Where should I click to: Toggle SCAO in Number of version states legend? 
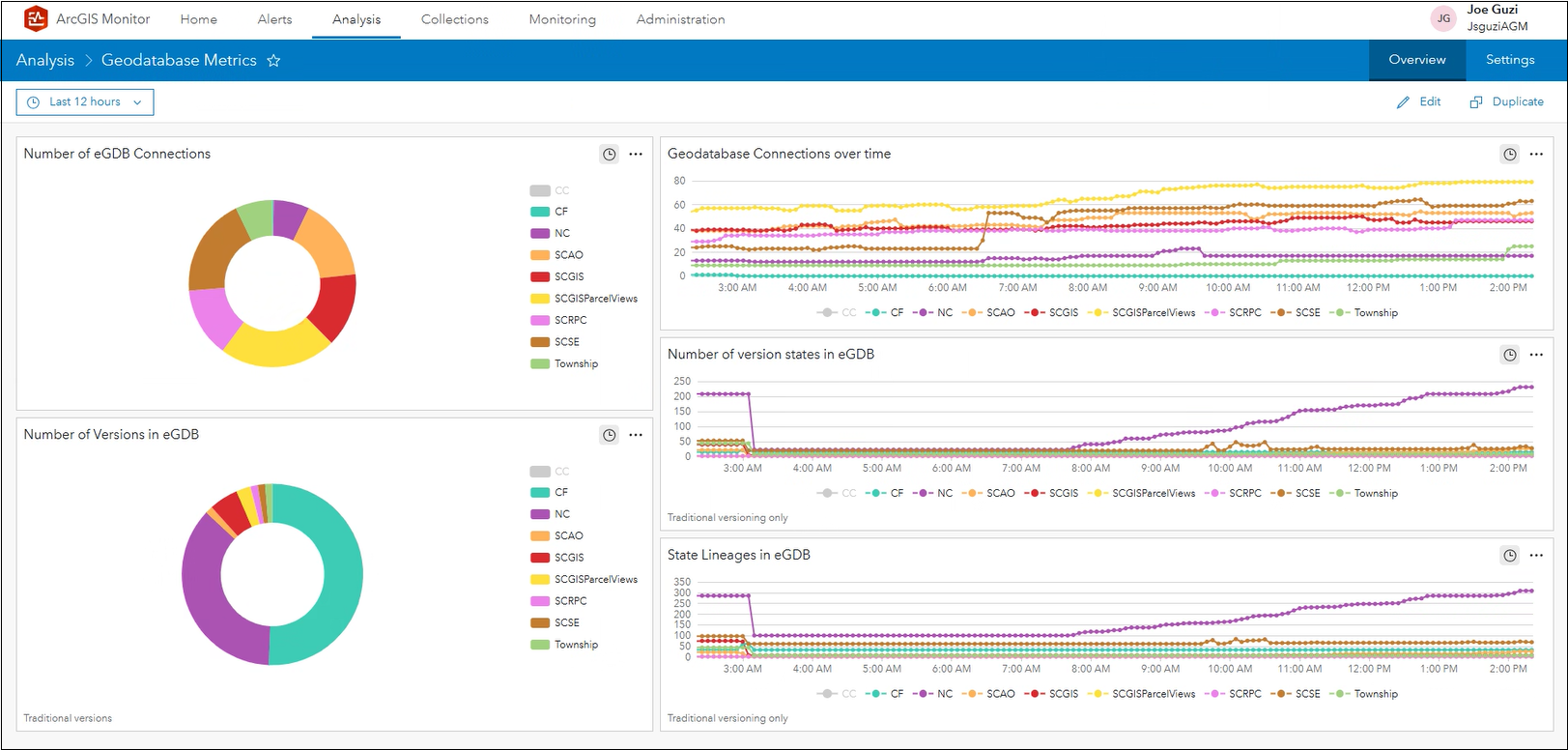pyautogui.click(x=988, y=494)
